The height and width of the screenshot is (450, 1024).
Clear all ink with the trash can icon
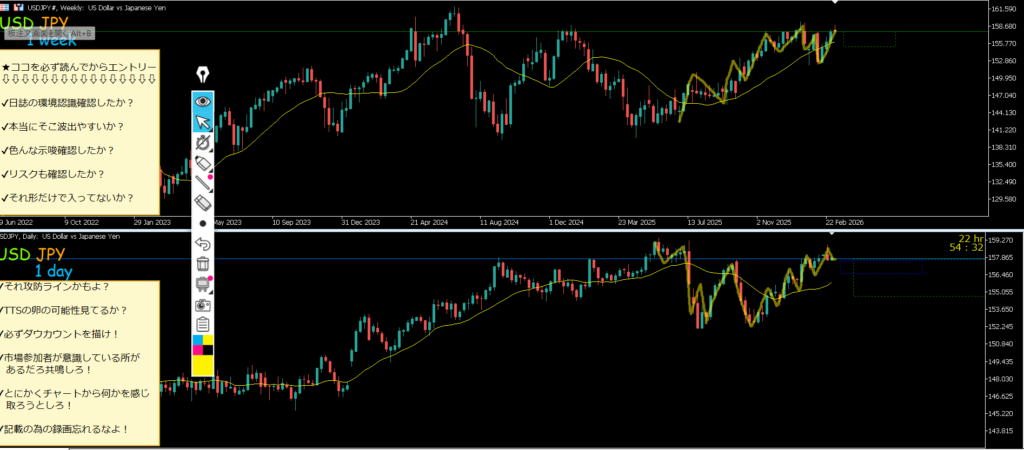click(x=202, y=264)
